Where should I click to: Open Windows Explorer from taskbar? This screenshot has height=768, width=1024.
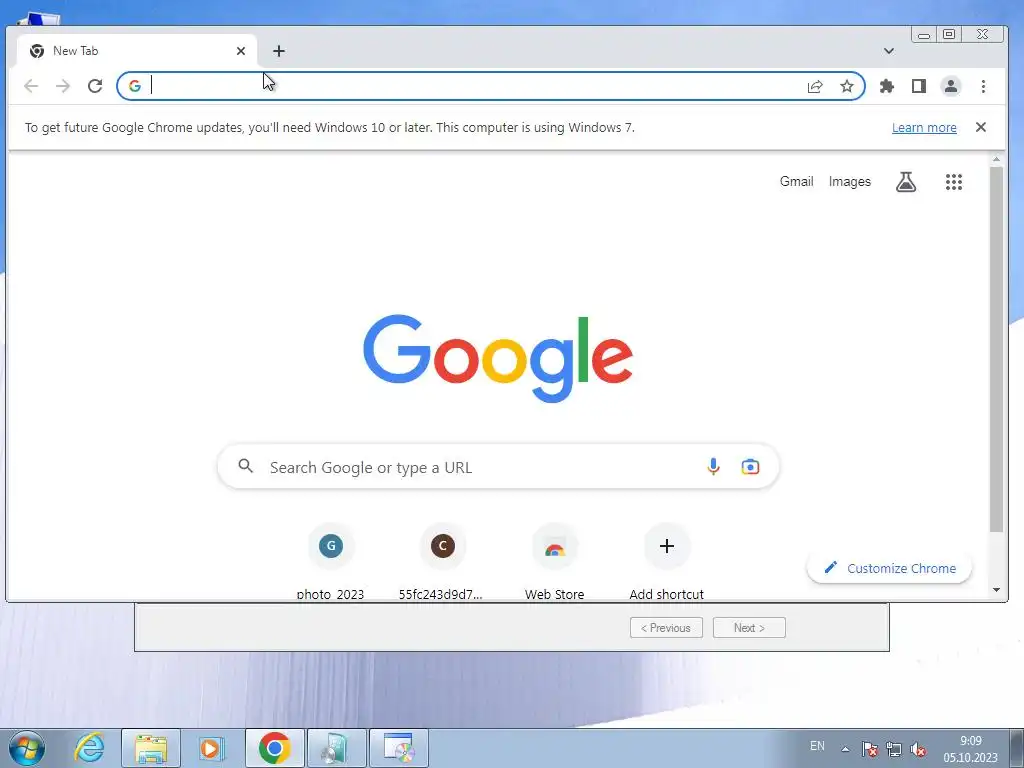coord(151,748)
